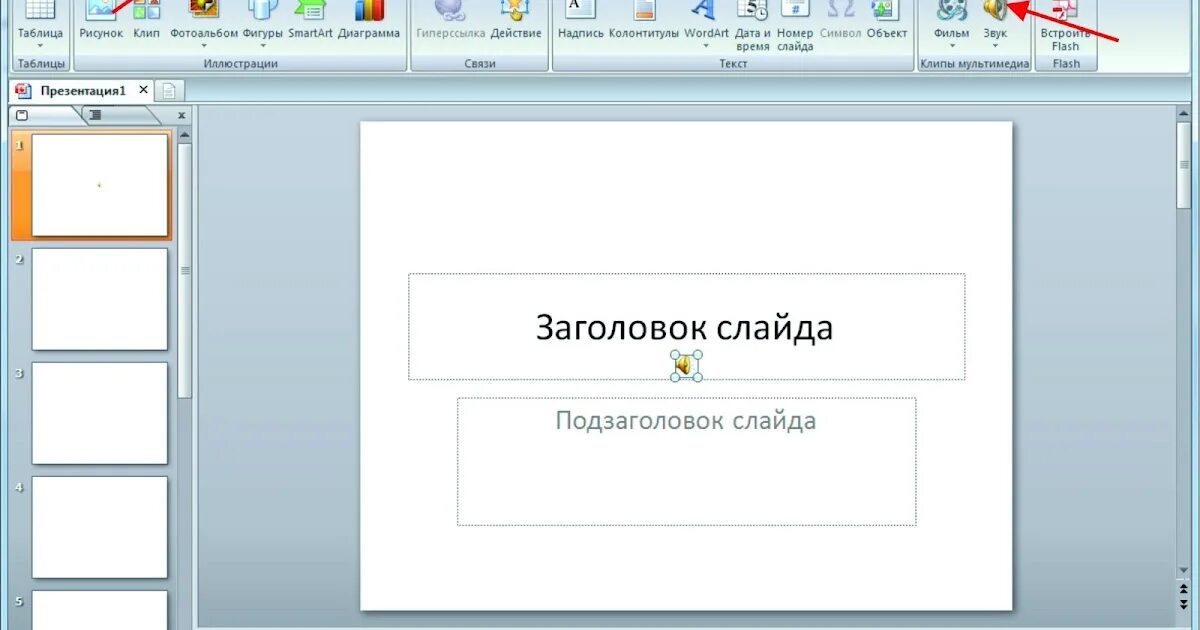Close the slide thumbnails pane

point(181,116)
